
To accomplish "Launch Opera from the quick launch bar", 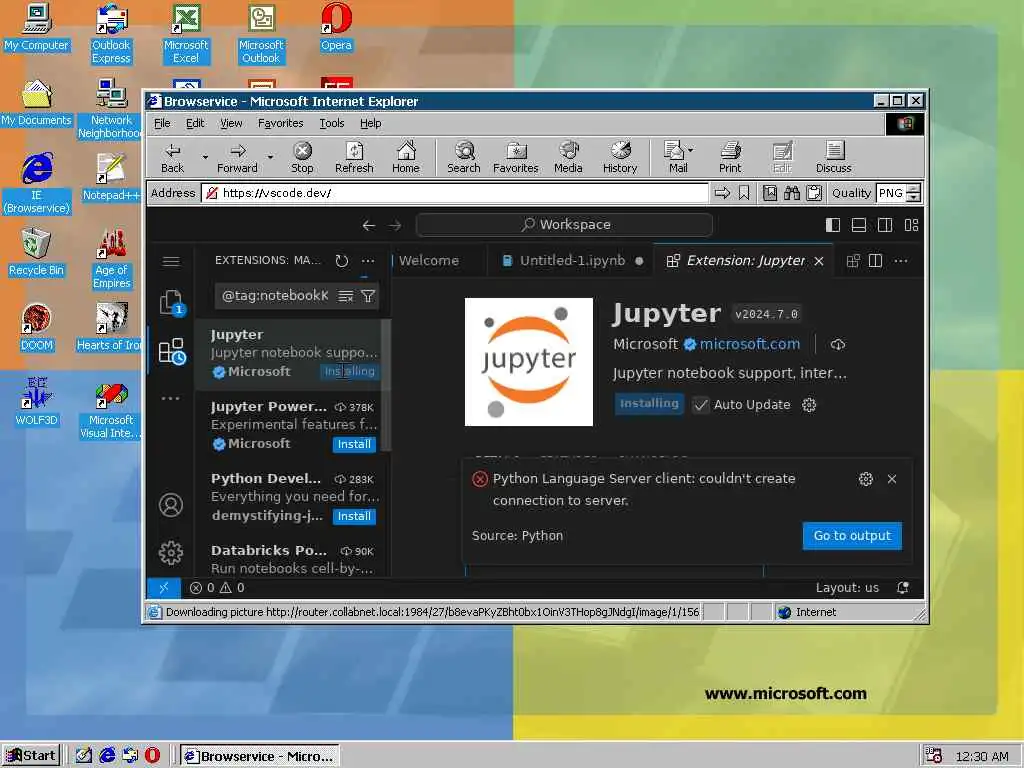I will click(x=152, y=756).
